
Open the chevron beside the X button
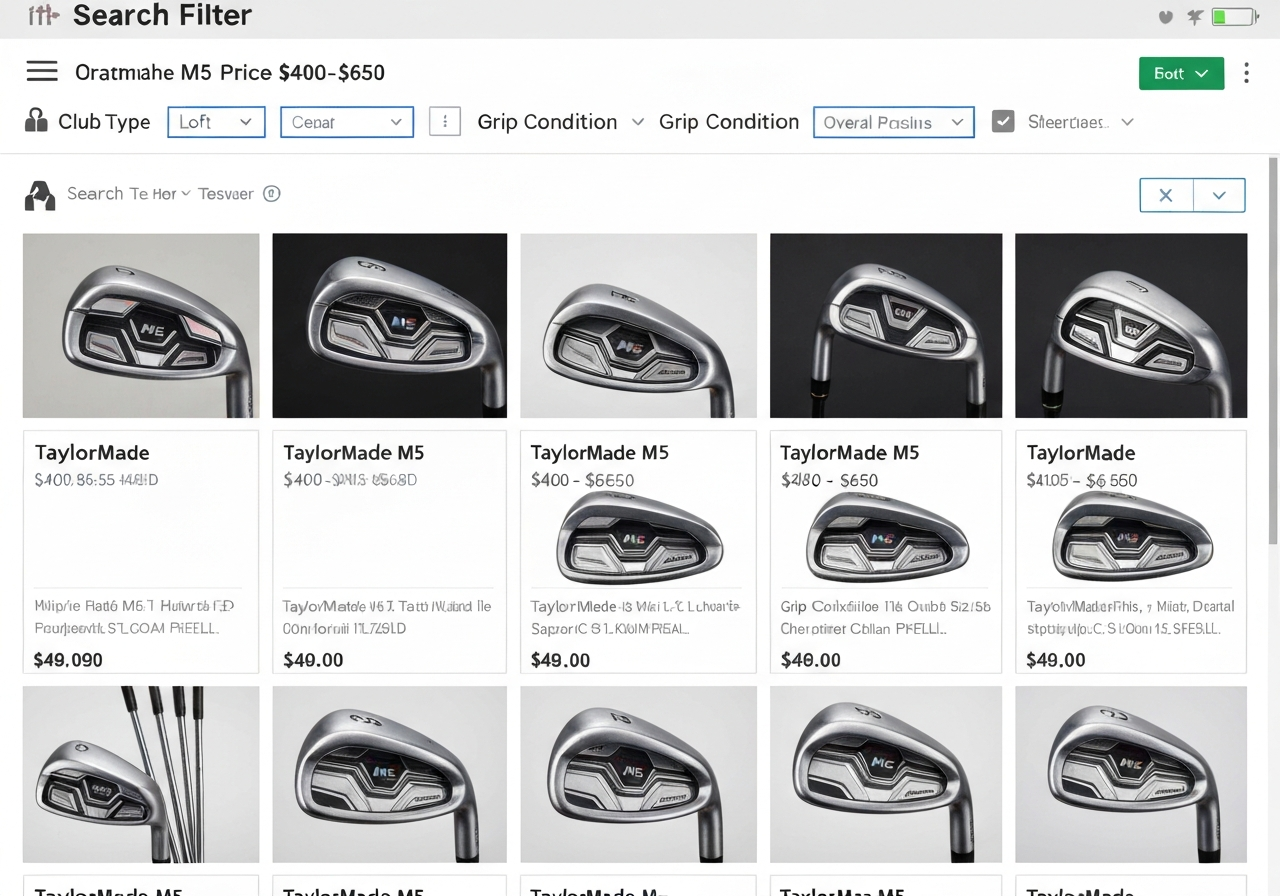click(x=1219, y=195)
